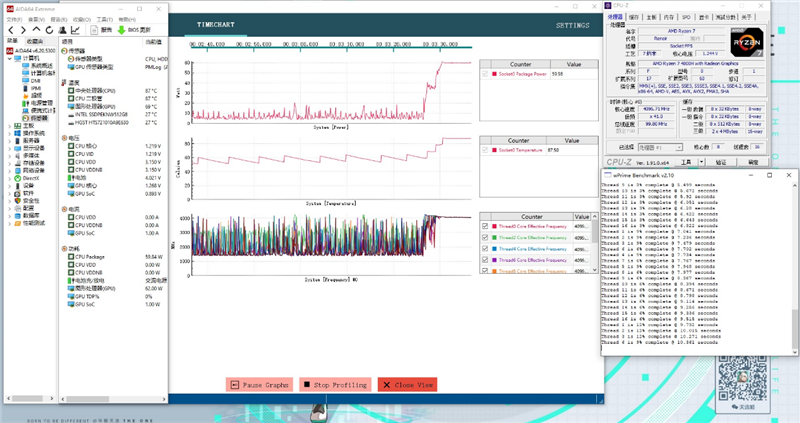Click Thread0 red color swatch

tap(494, 226)
